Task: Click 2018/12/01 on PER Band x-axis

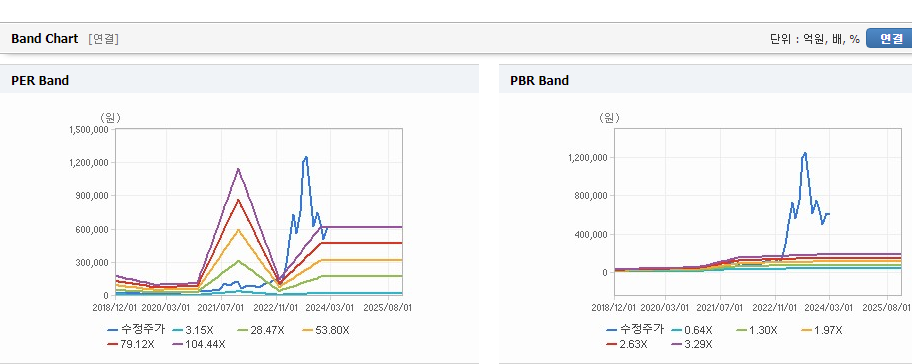Action: pyautogui.click(x=116, y=307)
